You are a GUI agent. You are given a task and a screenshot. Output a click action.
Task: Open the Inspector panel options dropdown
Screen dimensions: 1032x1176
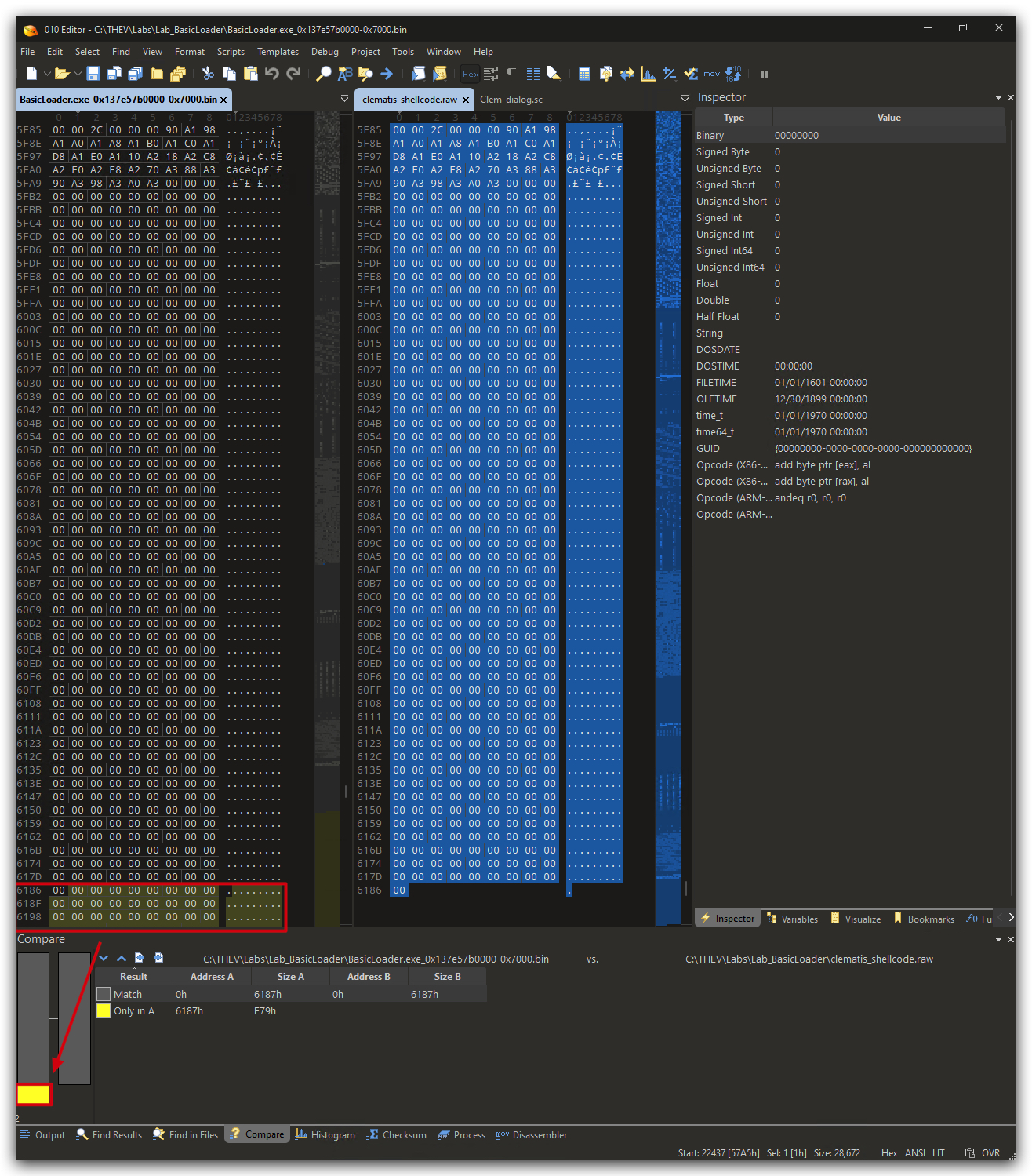click(x=998, y=98)
